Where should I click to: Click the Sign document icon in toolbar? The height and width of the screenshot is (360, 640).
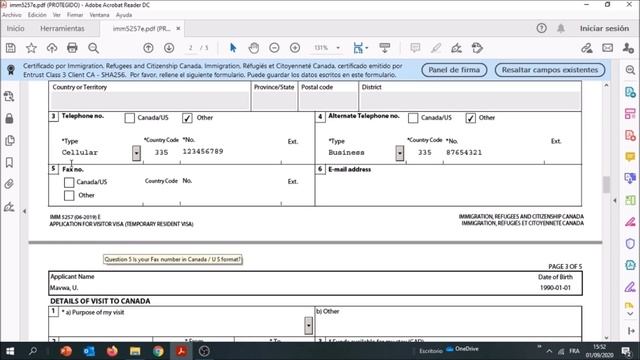(456, 48)
